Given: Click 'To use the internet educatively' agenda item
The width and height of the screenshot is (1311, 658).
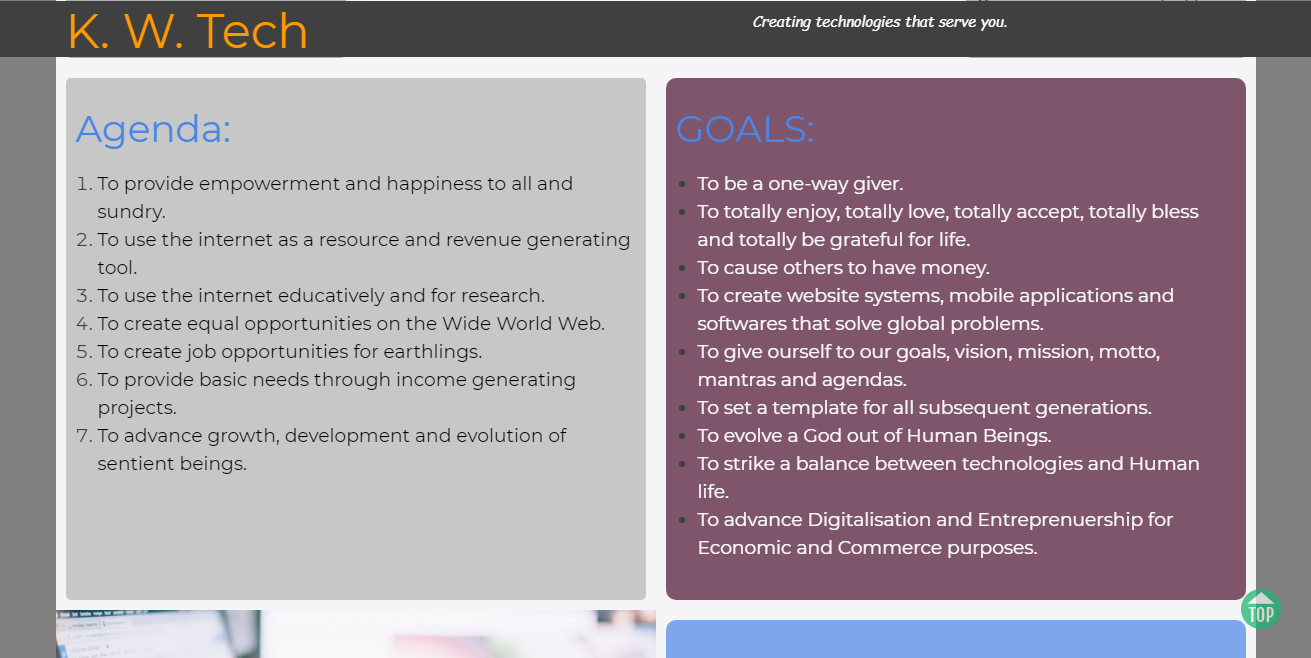Looking at the screenshot, I should tap(320, 296).
